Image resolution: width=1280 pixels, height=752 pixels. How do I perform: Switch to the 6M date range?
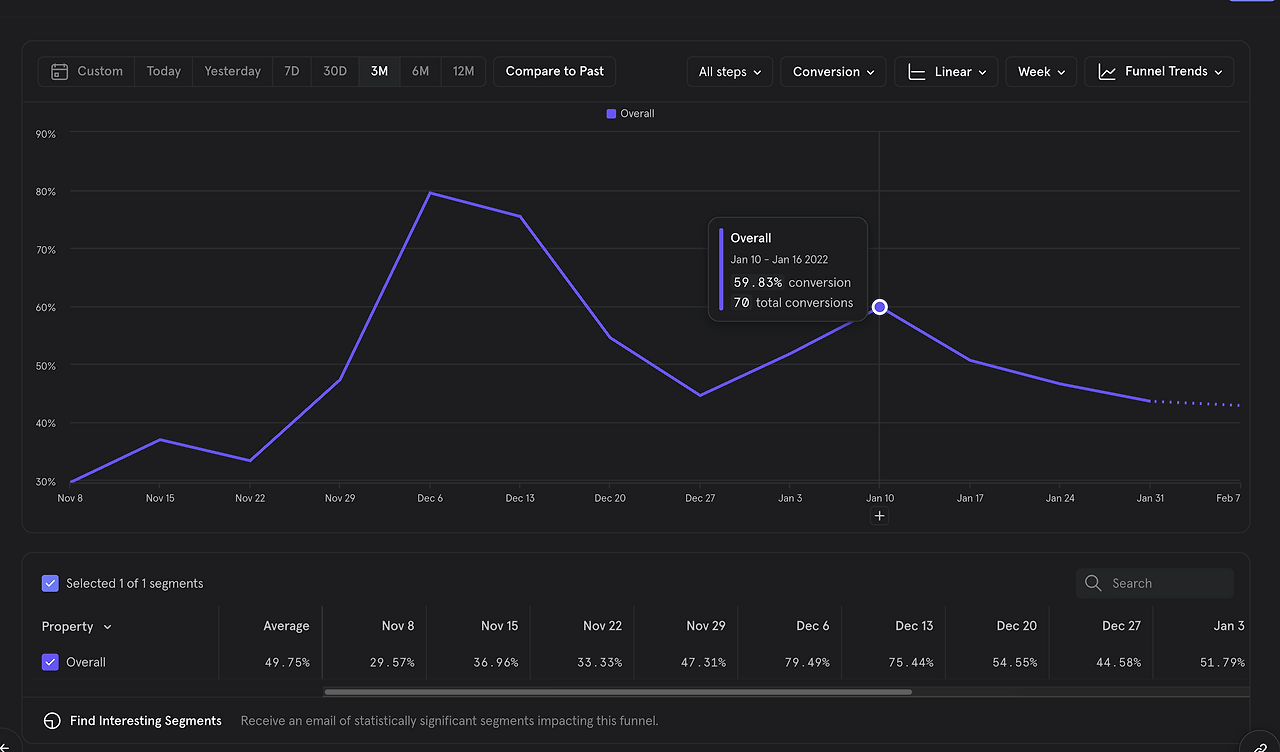click(x=420, y=72)
